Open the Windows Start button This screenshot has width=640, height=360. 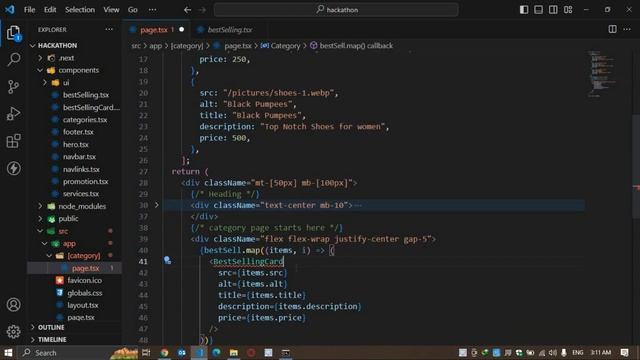point(8,353)
